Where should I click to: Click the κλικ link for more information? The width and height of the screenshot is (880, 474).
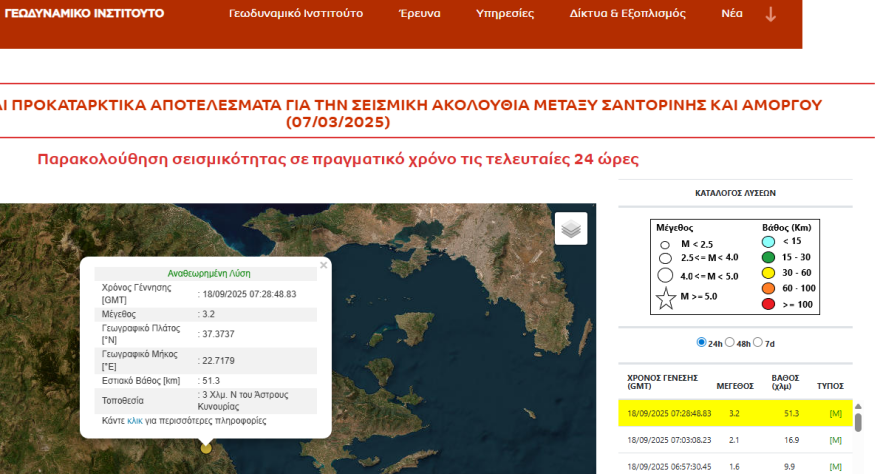[135, 421]
